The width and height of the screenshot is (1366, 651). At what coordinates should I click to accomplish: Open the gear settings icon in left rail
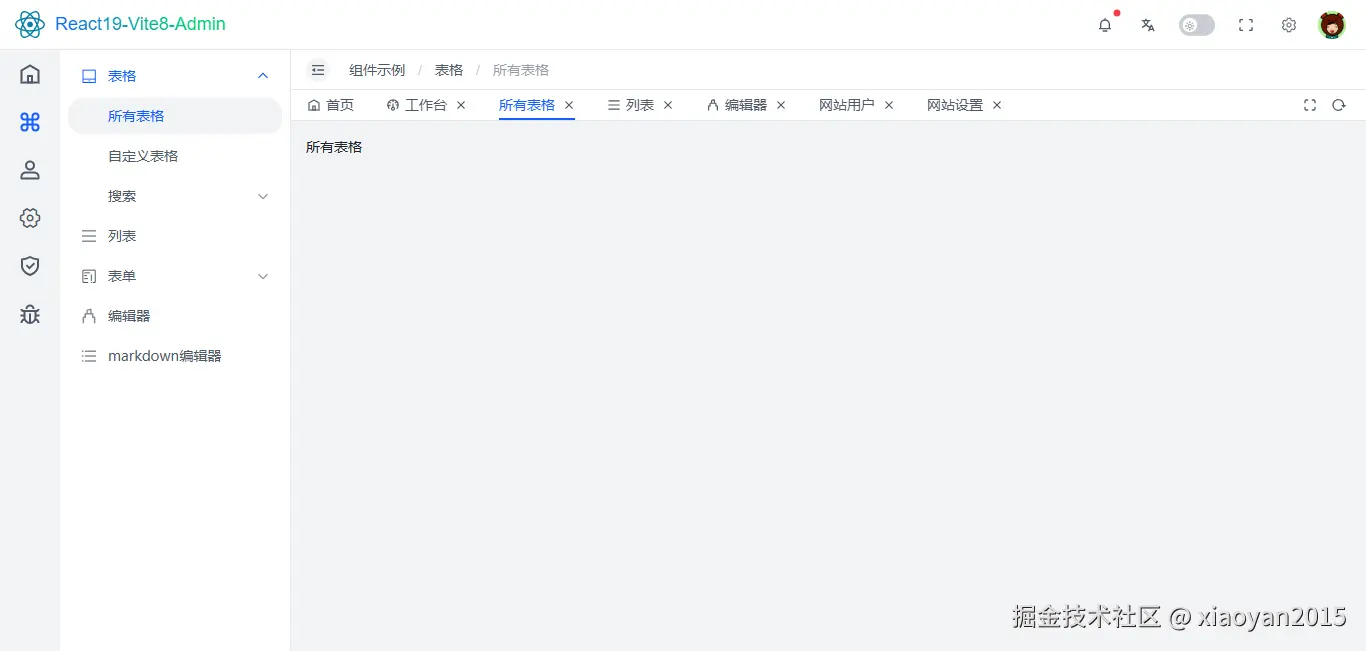30,218
